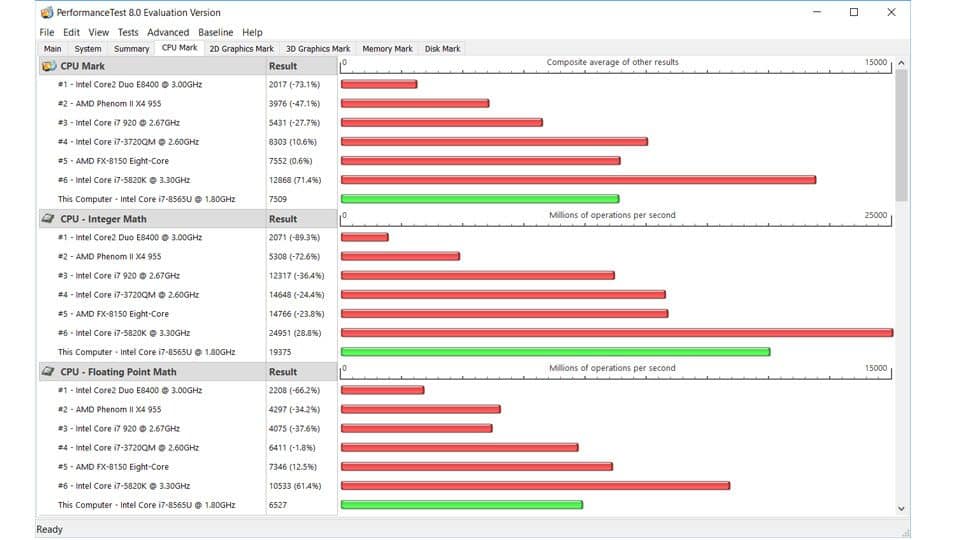The height and width of the screenshot is (540, 960).
Task: Select the Summary tab
Action: tap(132, 48)
